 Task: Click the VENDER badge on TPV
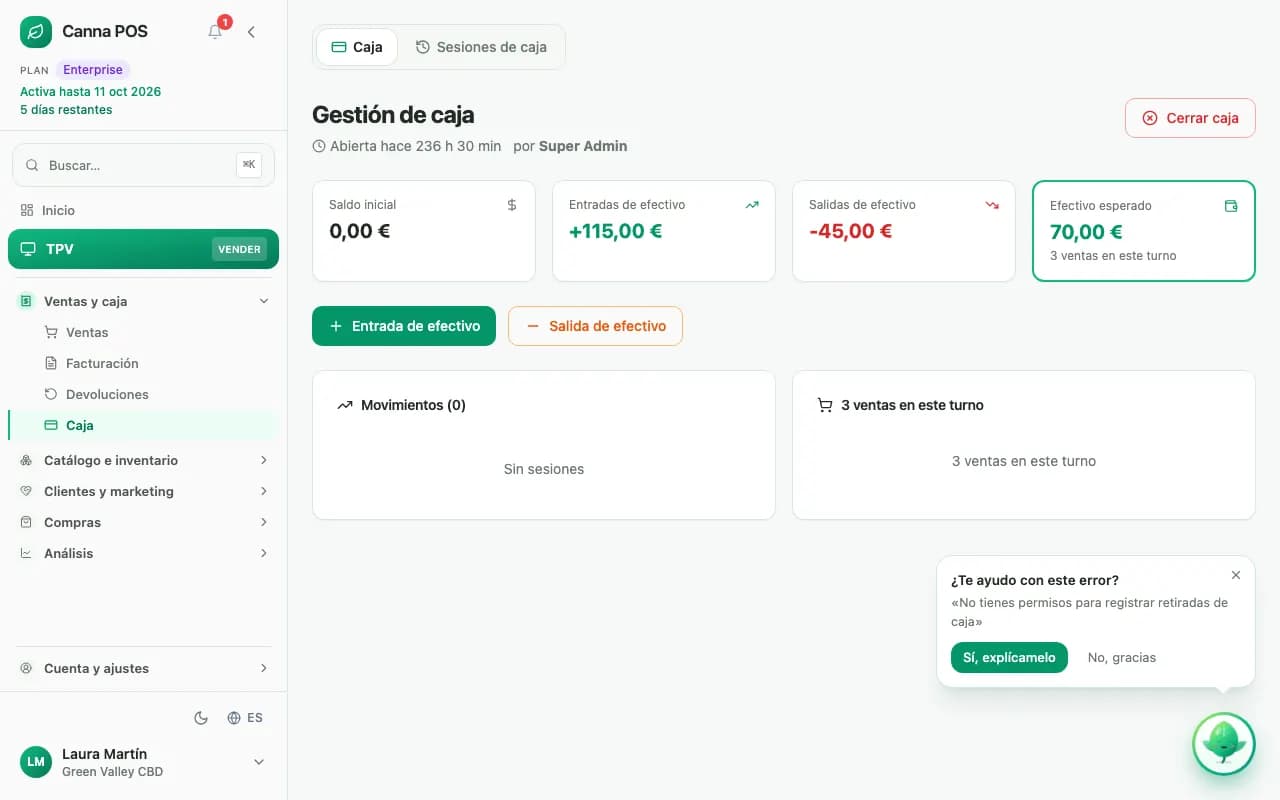[x=239, y=249]
